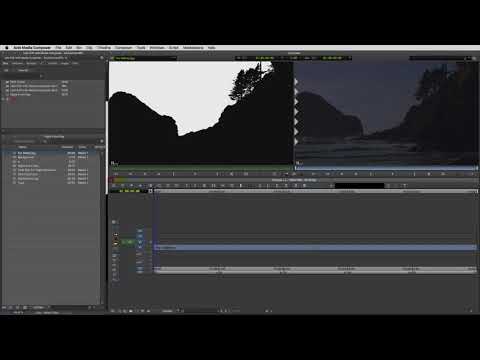
Task: Open the Timeline menu
Action: tap(104, 48)
